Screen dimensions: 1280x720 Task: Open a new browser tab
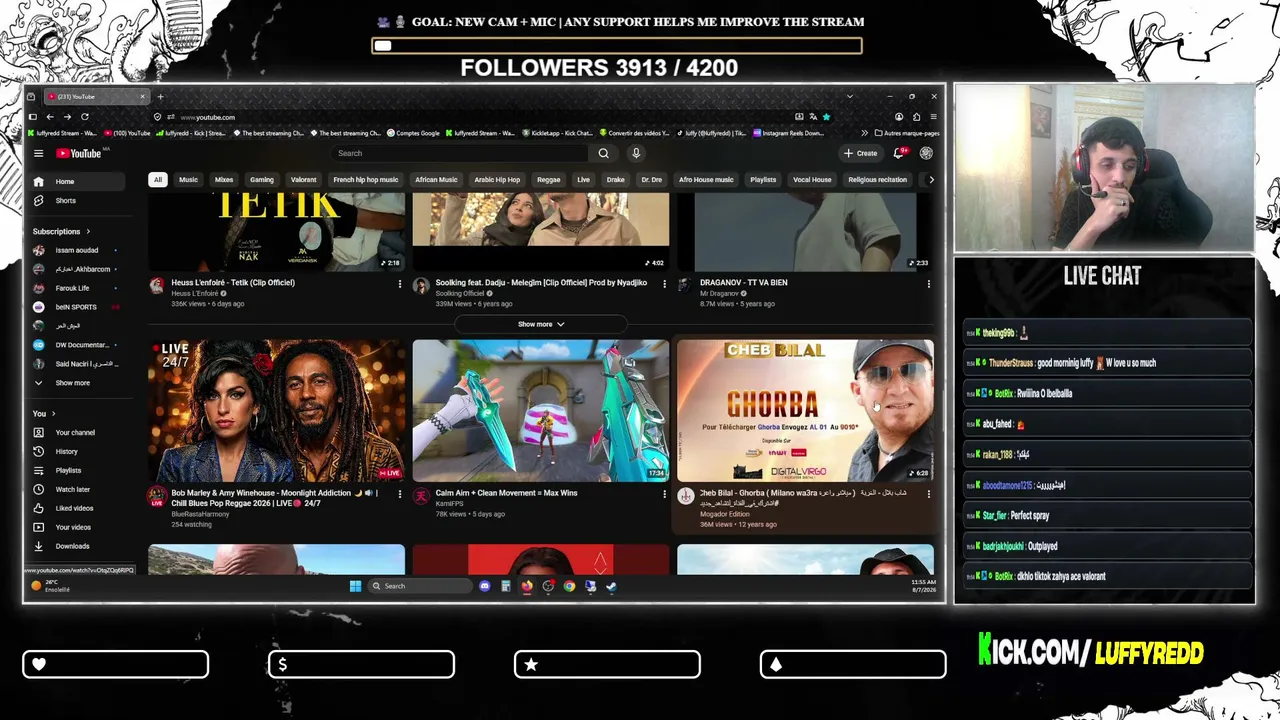click(x=160, y=97)
